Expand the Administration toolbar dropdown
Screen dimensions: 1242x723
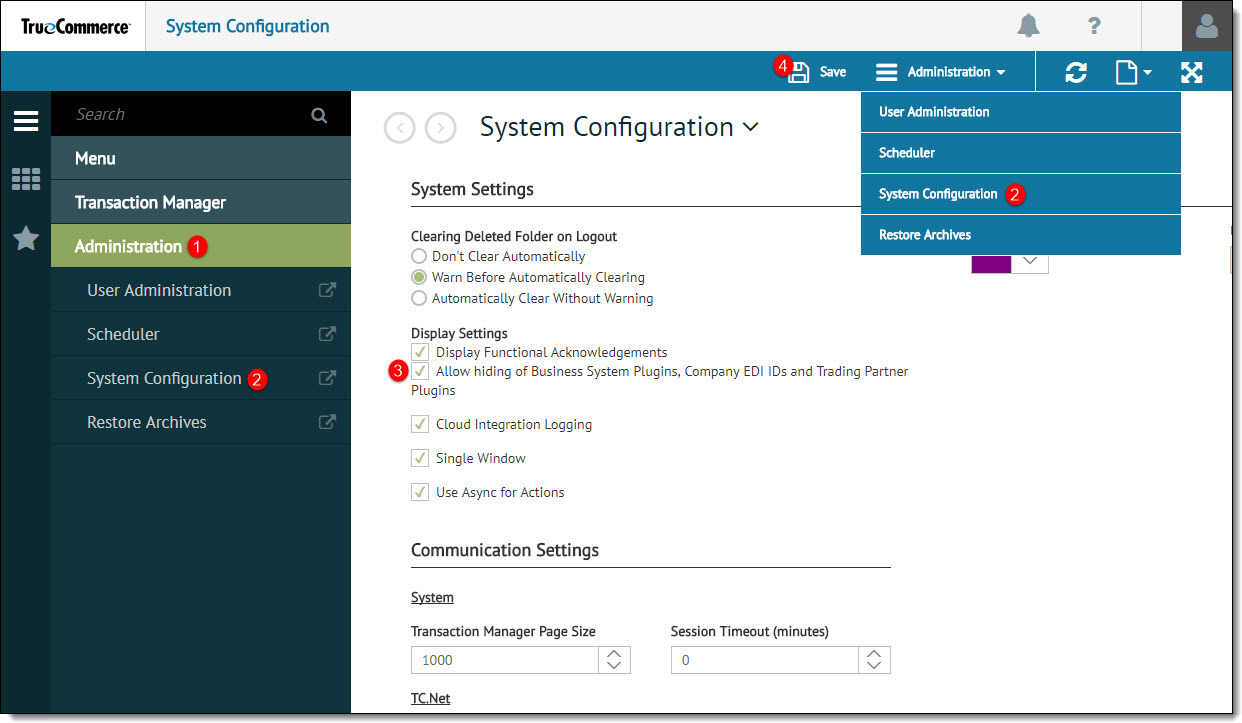942,72
